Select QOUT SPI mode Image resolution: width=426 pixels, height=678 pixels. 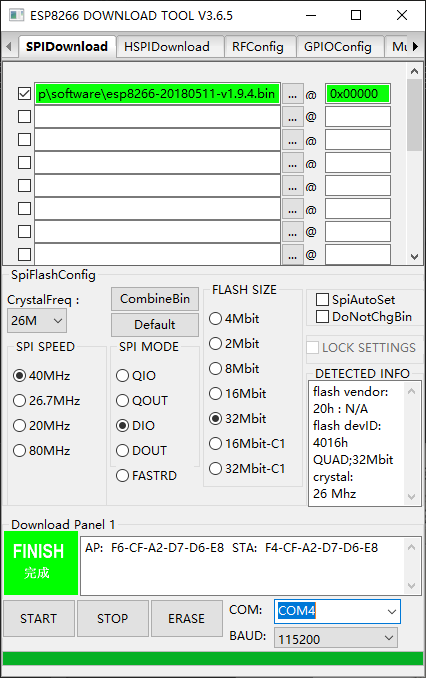(x=142, y=400)
